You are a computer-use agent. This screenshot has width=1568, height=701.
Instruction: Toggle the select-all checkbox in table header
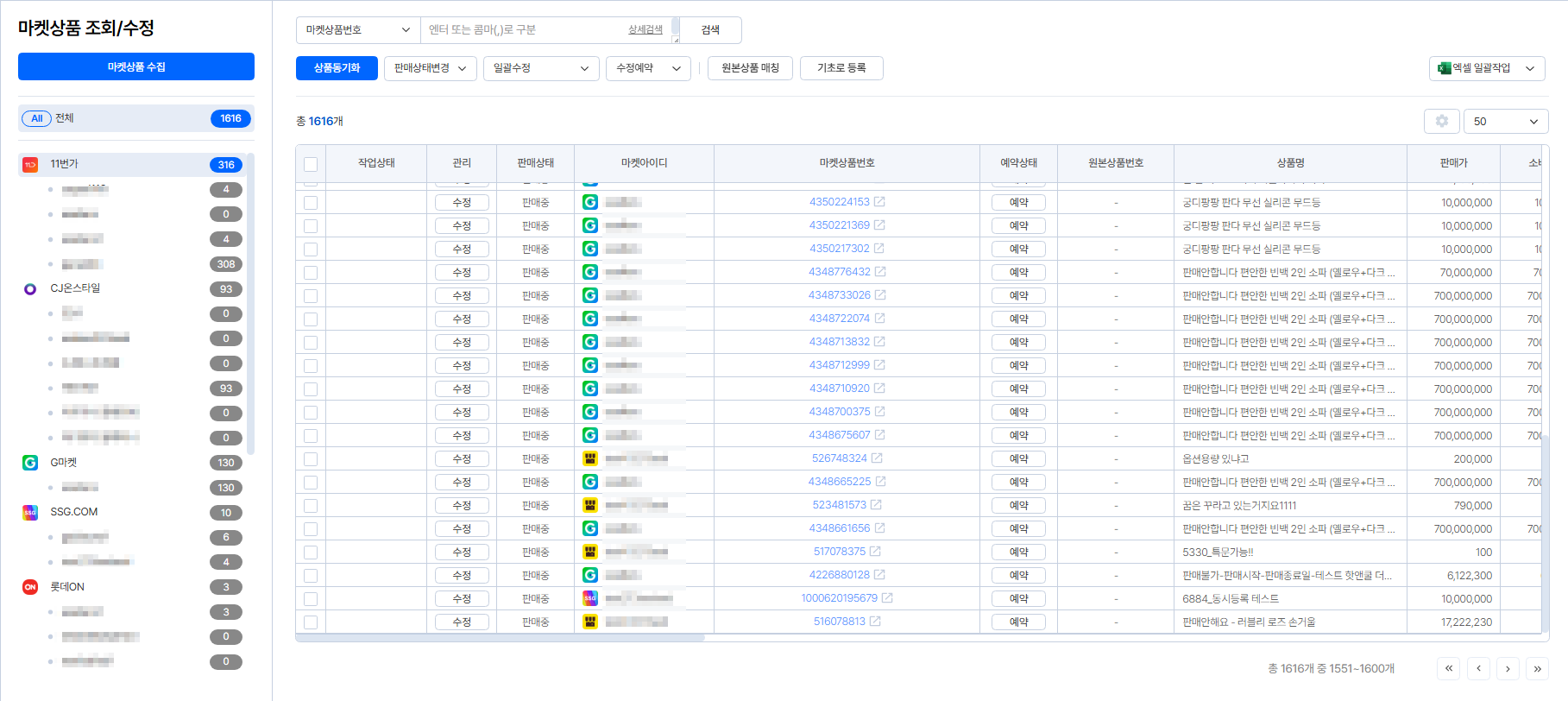[x=311, y=164]
